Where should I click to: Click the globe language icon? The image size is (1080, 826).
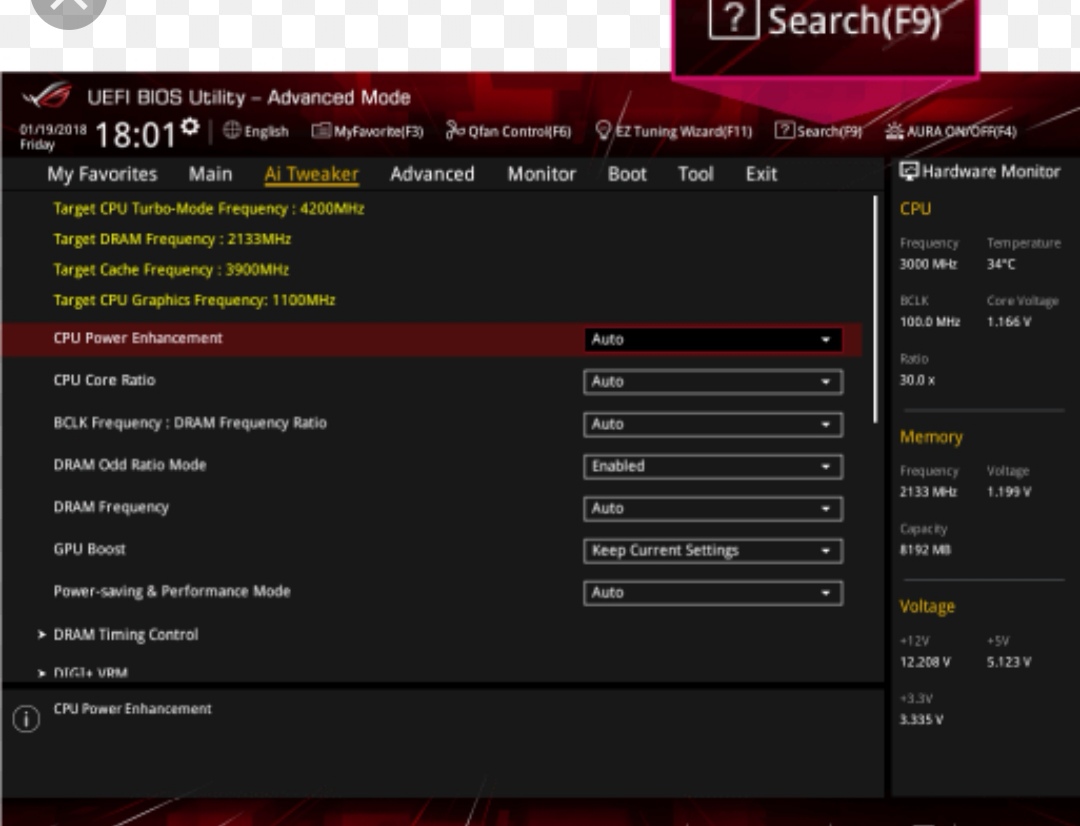232,130
